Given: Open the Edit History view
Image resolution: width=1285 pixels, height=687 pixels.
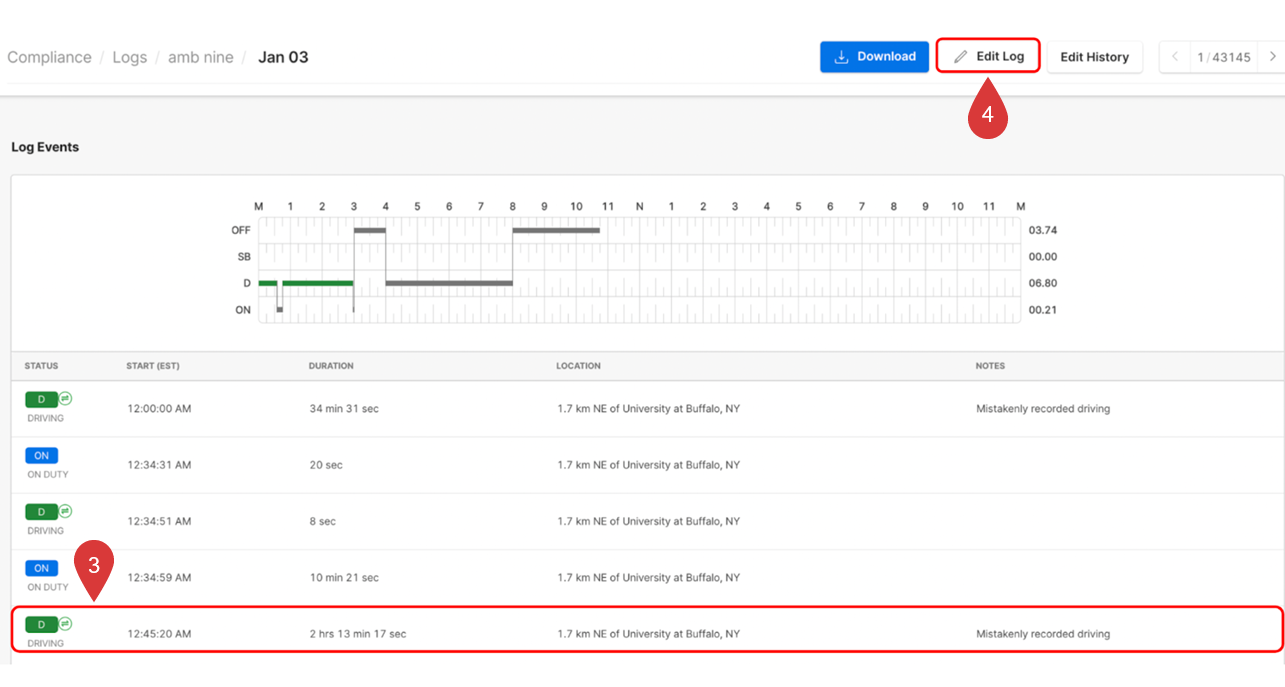Looking at the screenshot, I should click(1094, 57).
